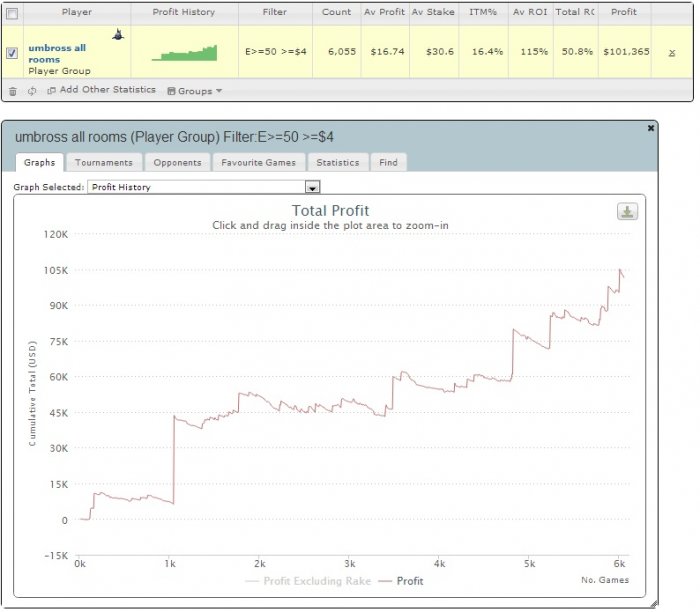This screenshot has width=700, height=612.
Task: Click the 50.8% total ROI value
Action: click(577, 52)
